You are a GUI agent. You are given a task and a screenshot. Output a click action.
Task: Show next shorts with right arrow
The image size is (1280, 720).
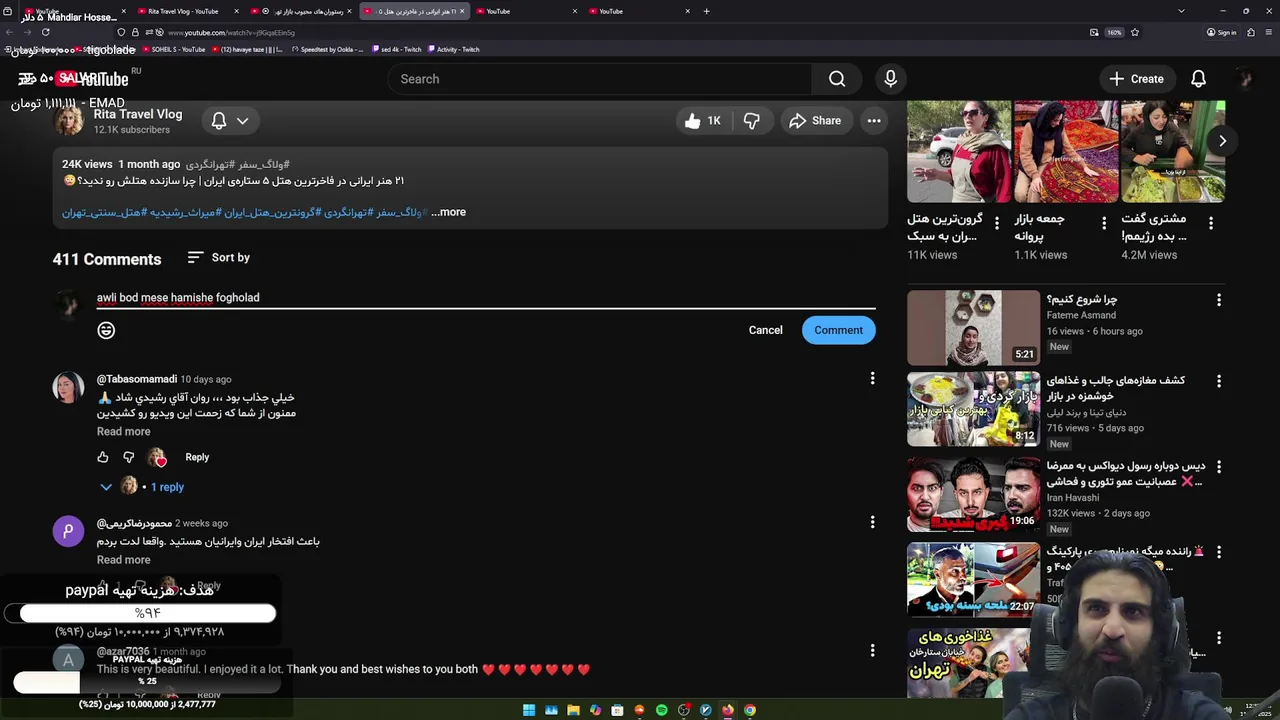point(1222,141)
